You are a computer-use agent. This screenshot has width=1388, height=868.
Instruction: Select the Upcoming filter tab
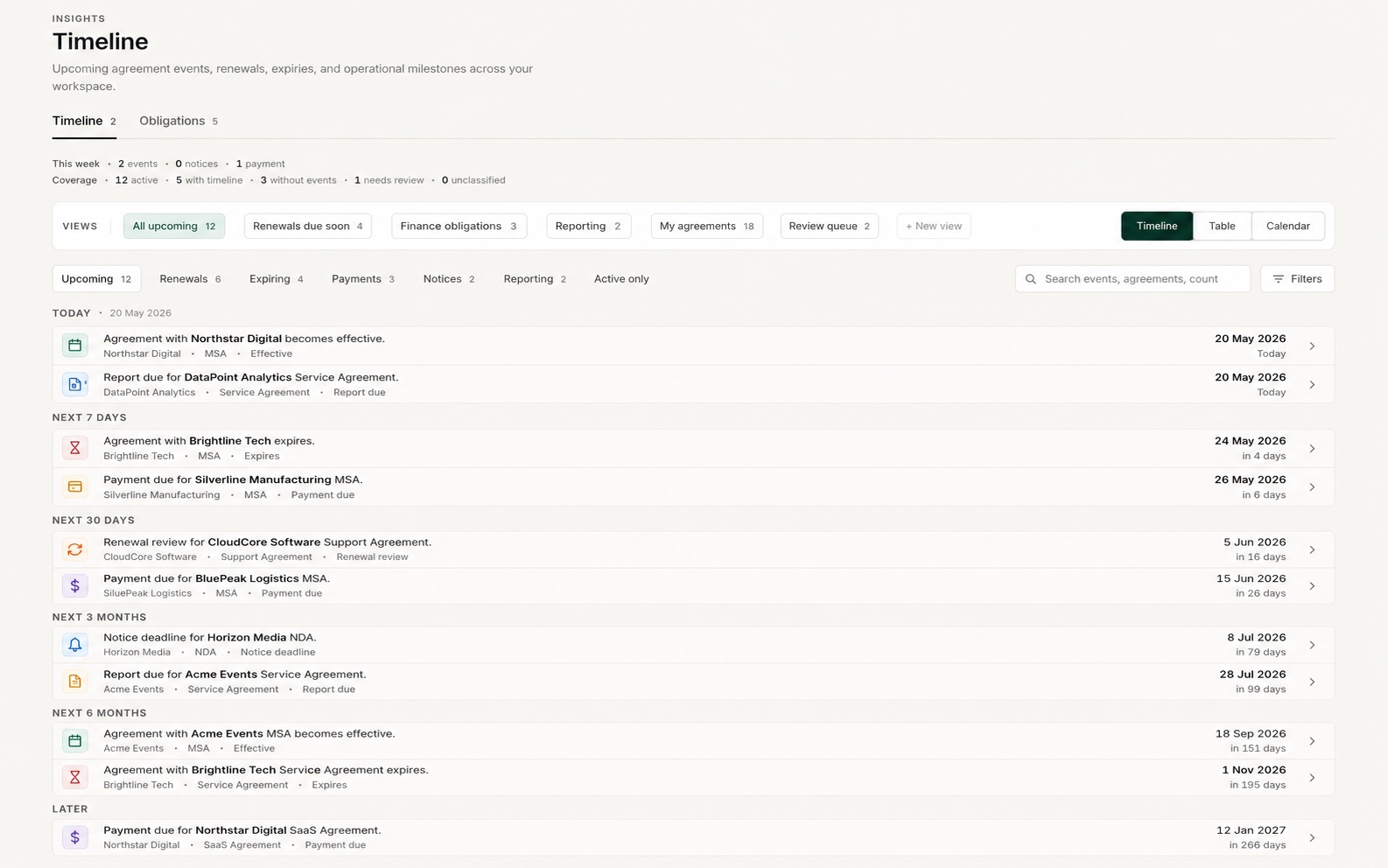pos(96,279)
